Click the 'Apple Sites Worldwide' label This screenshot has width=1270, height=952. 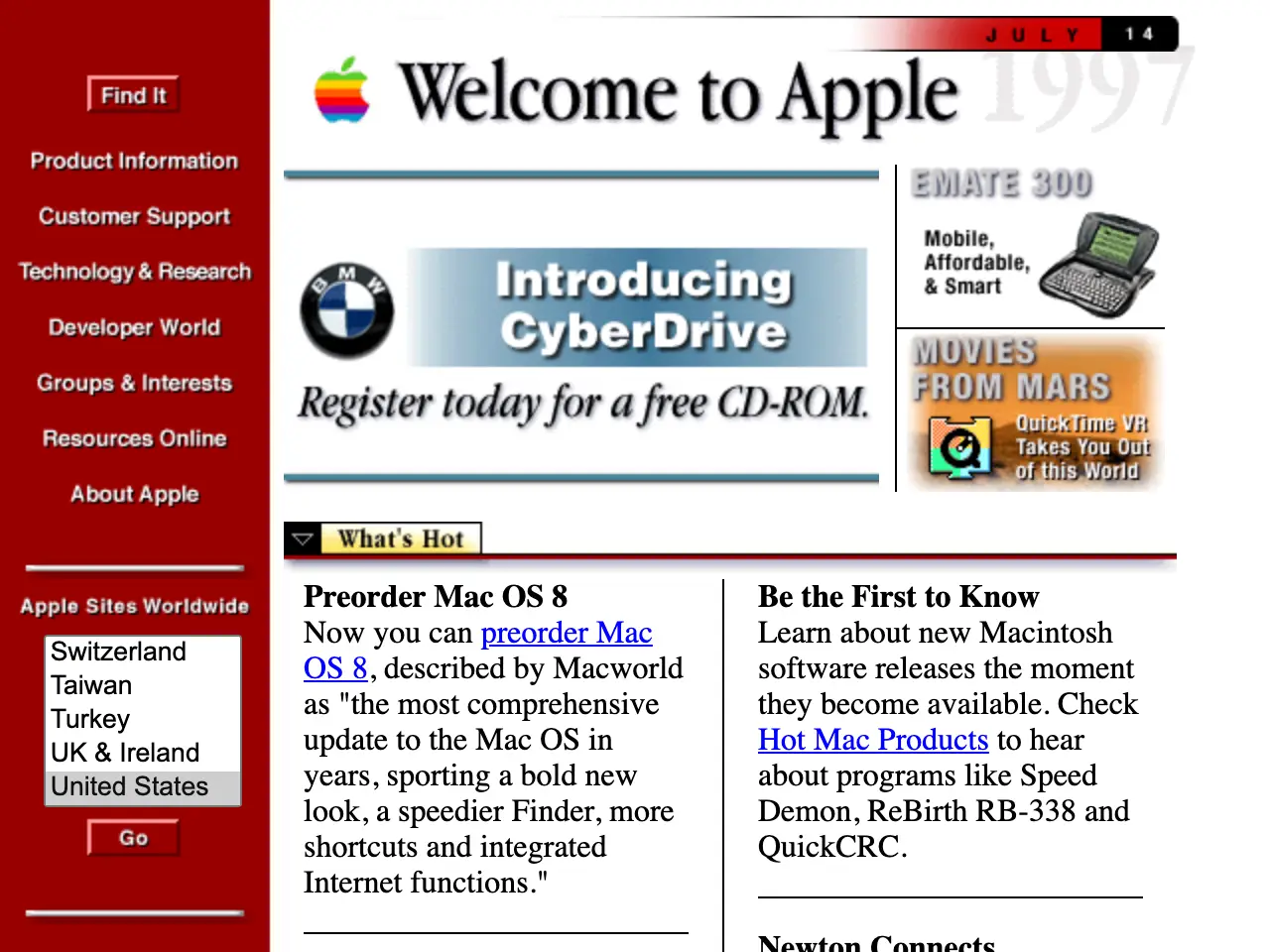[x=135, y=606]
